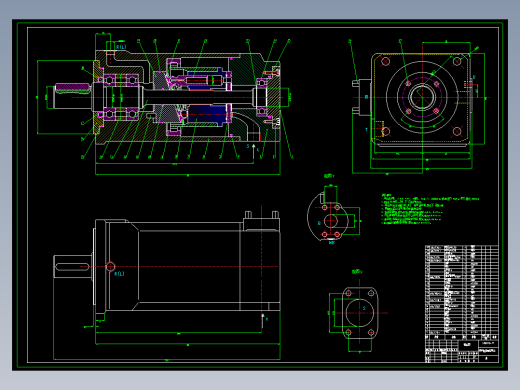
Task: Click the R(L) label in the exterior side view
Action: pyautogui.click(x=119, y=274)
